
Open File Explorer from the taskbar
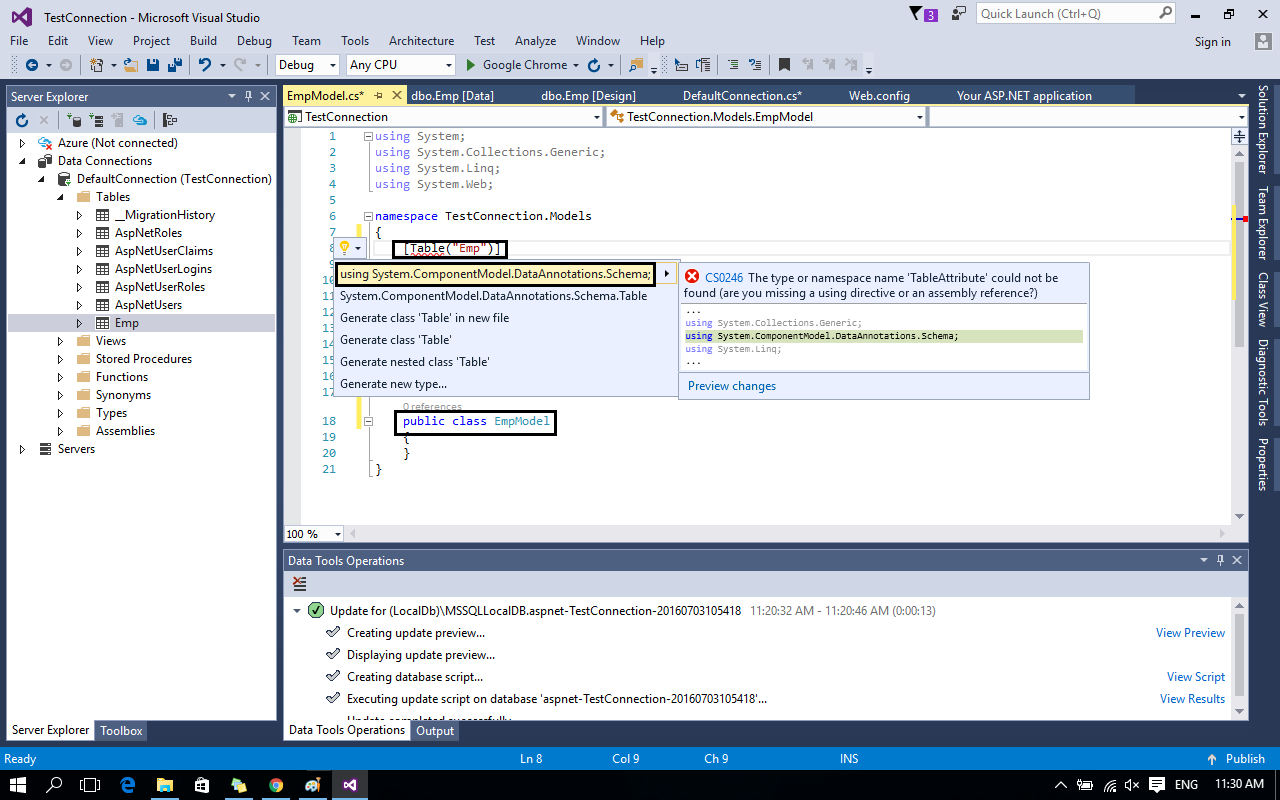pos(164,785)
